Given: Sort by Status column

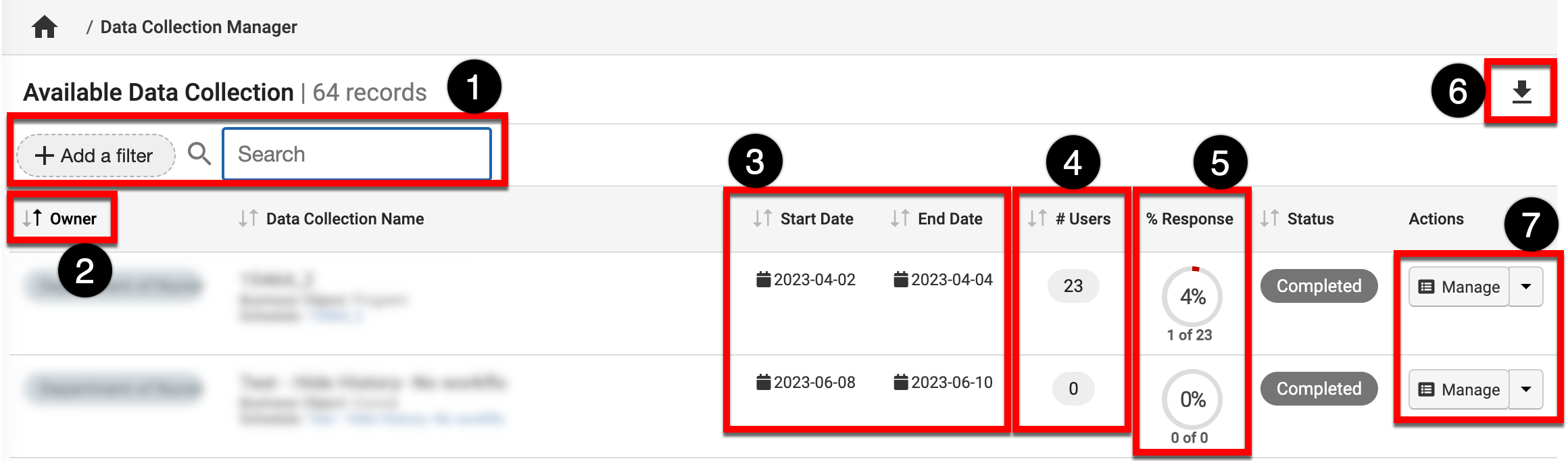Looking at the screenshot, I should click(1270, 218).
